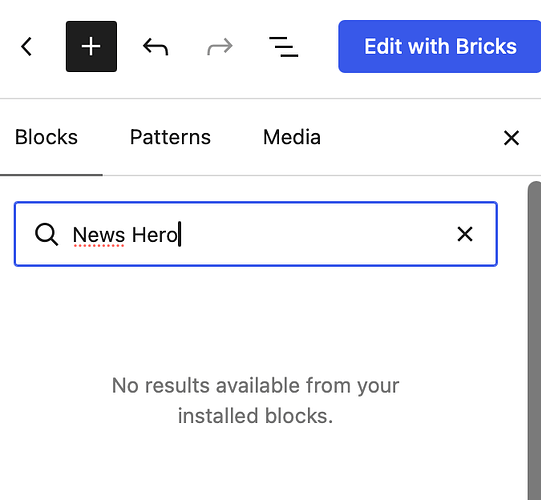541x500 pixels.
Task: Click empty space right of Media tab
Action: coord(411,137)
